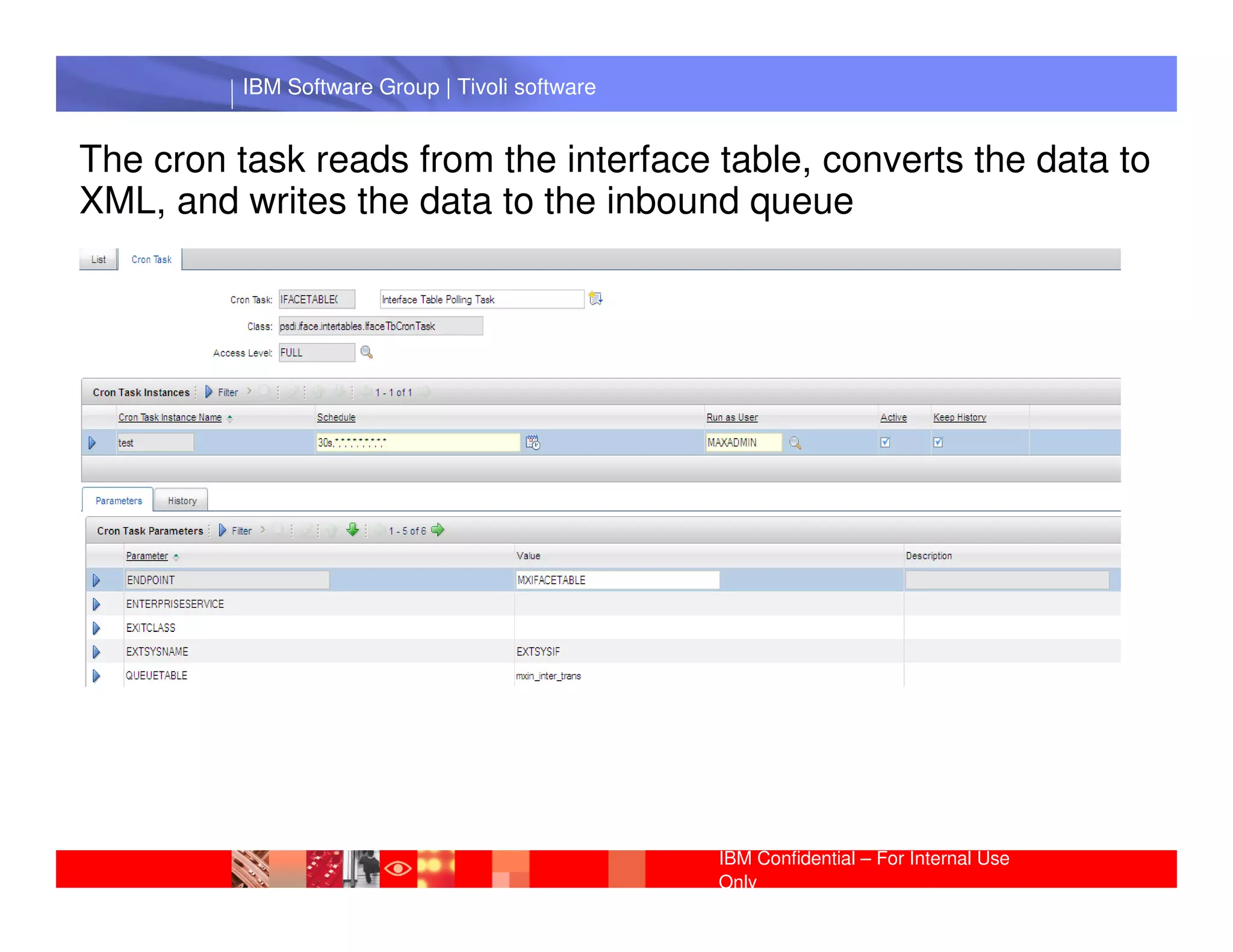The image size is (1233, 952).
Task: Edit the MXIFACETABLE value field
Action: coord(617,580)
